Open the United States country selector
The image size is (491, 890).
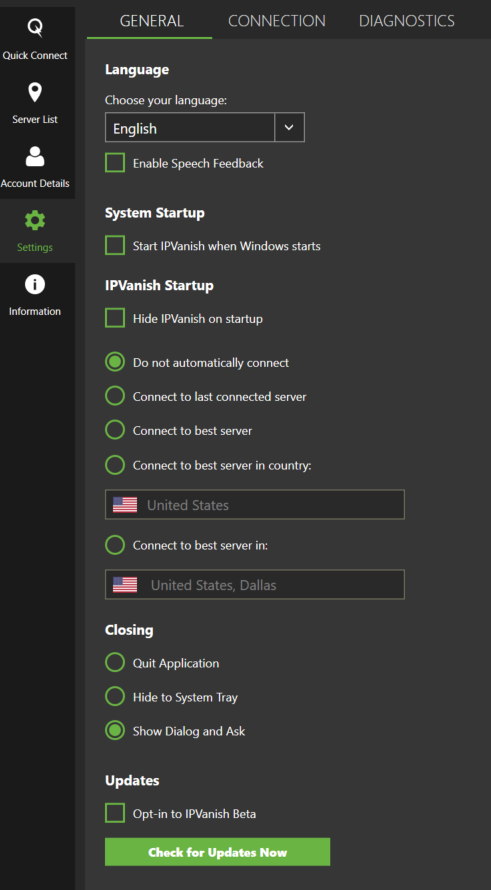(x=255, y=505)
